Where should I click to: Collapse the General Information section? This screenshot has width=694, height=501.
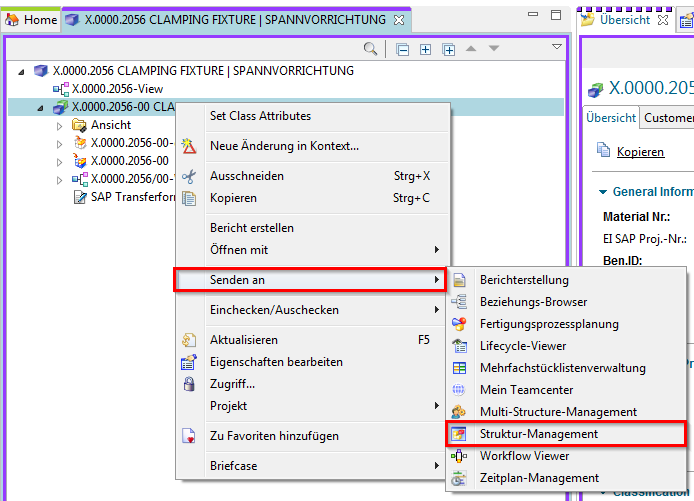(603, 192)
